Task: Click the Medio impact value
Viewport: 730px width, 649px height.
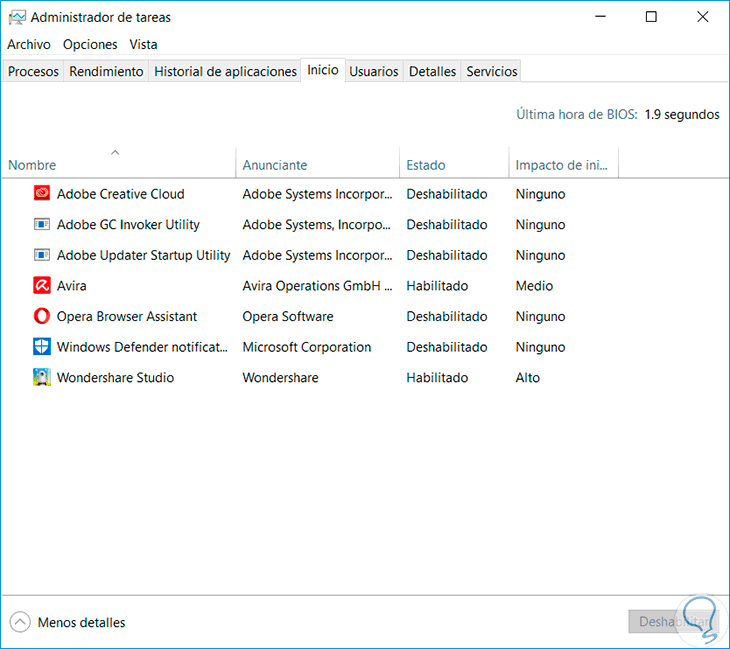Action: click(x=534, y=285)
